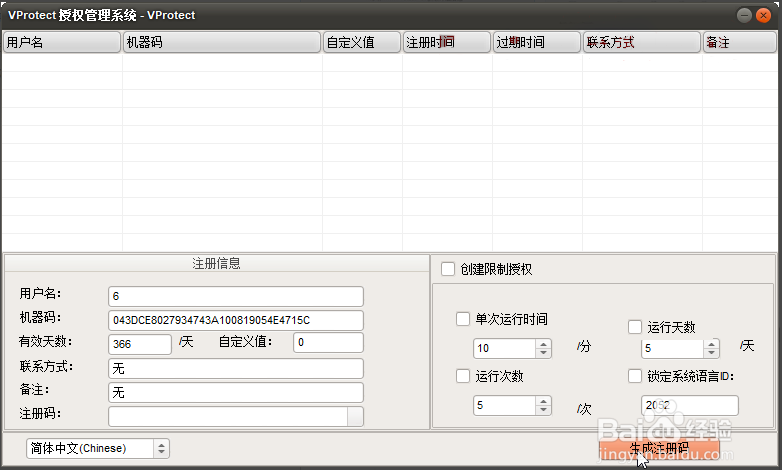This screenshot has height=470, width=782.
Task: Enable 创建限制授权 checkbox
Action: pyautogui.click(x=448, y=269)
